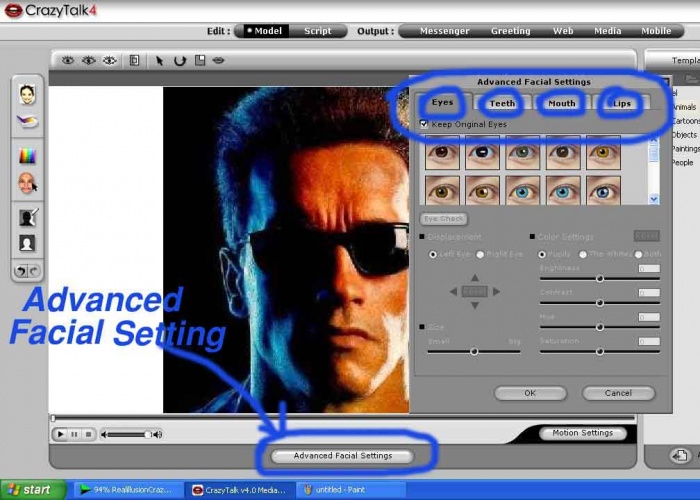
Task: Click the smiling face icon in left sidebar
Action: [27, 95]
